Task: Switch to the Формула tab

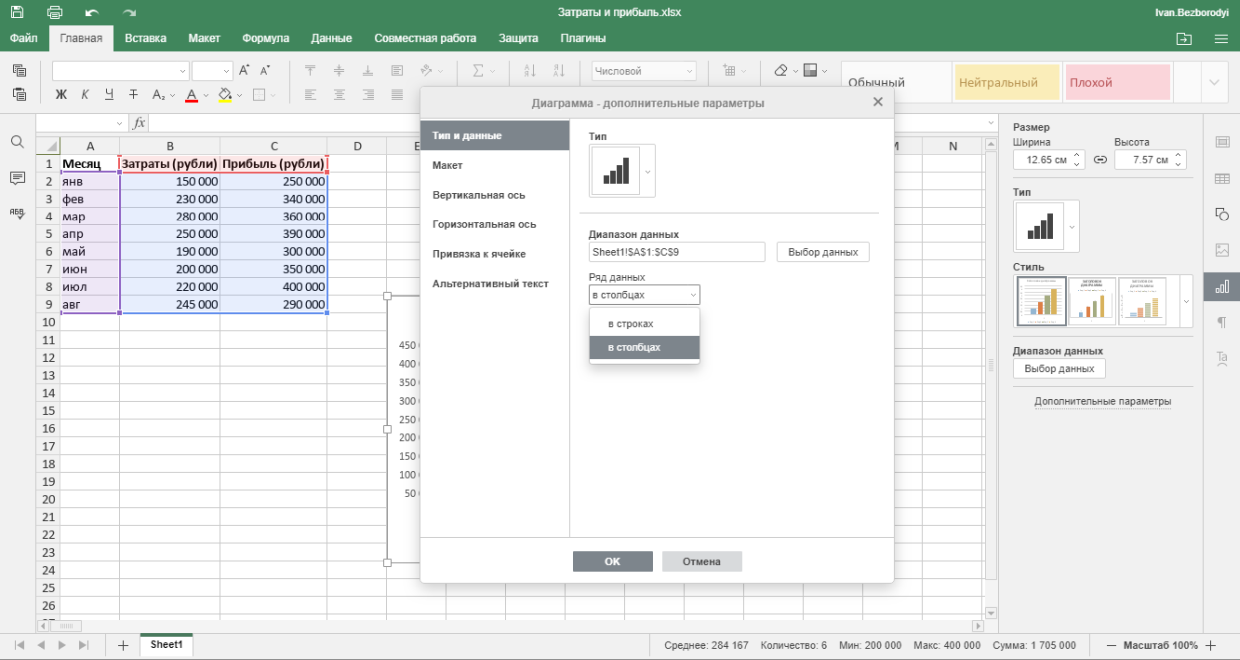Action: pos(266,38)
